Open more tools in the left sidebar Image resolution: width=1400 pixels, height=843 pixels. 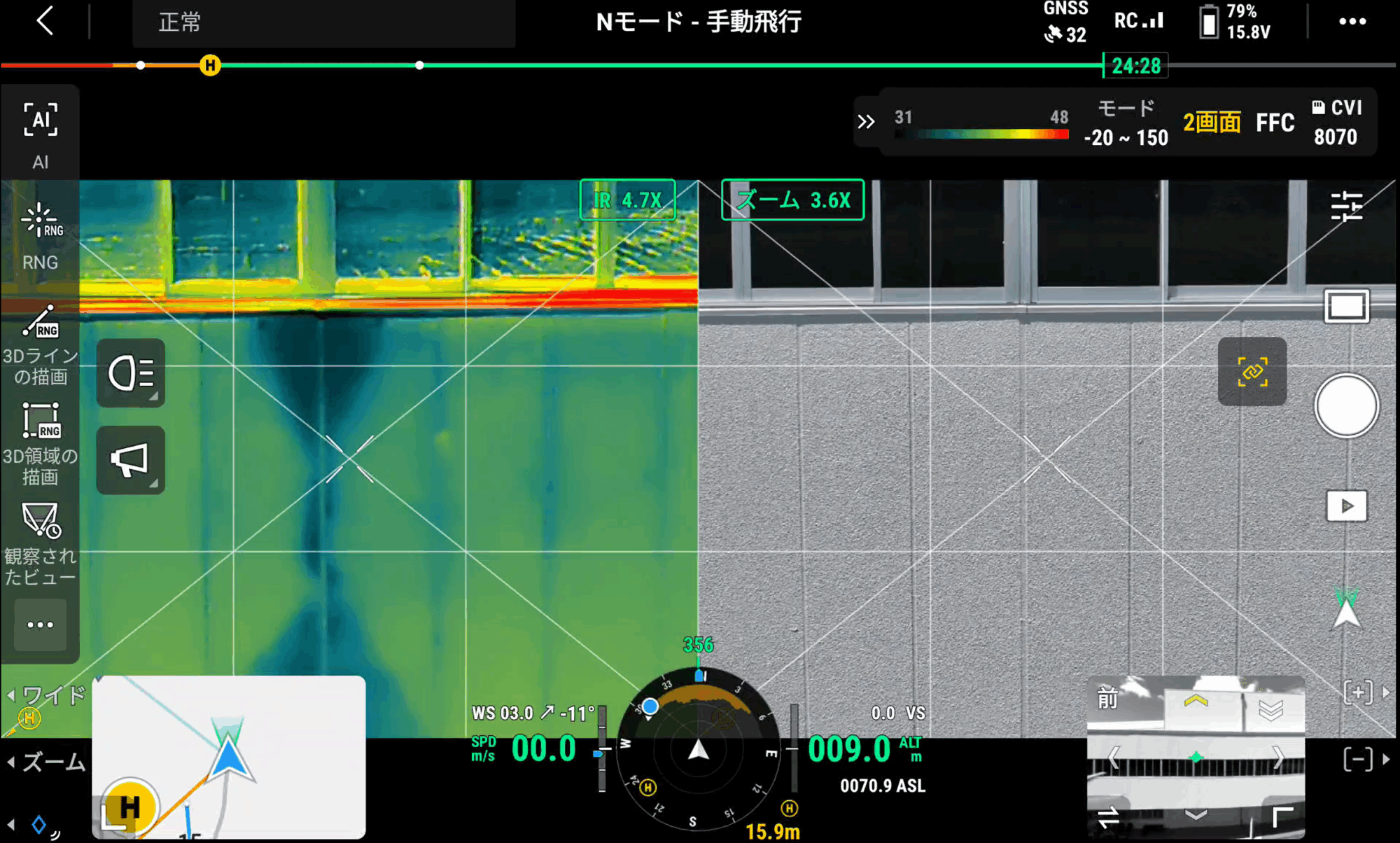(41, 625)
